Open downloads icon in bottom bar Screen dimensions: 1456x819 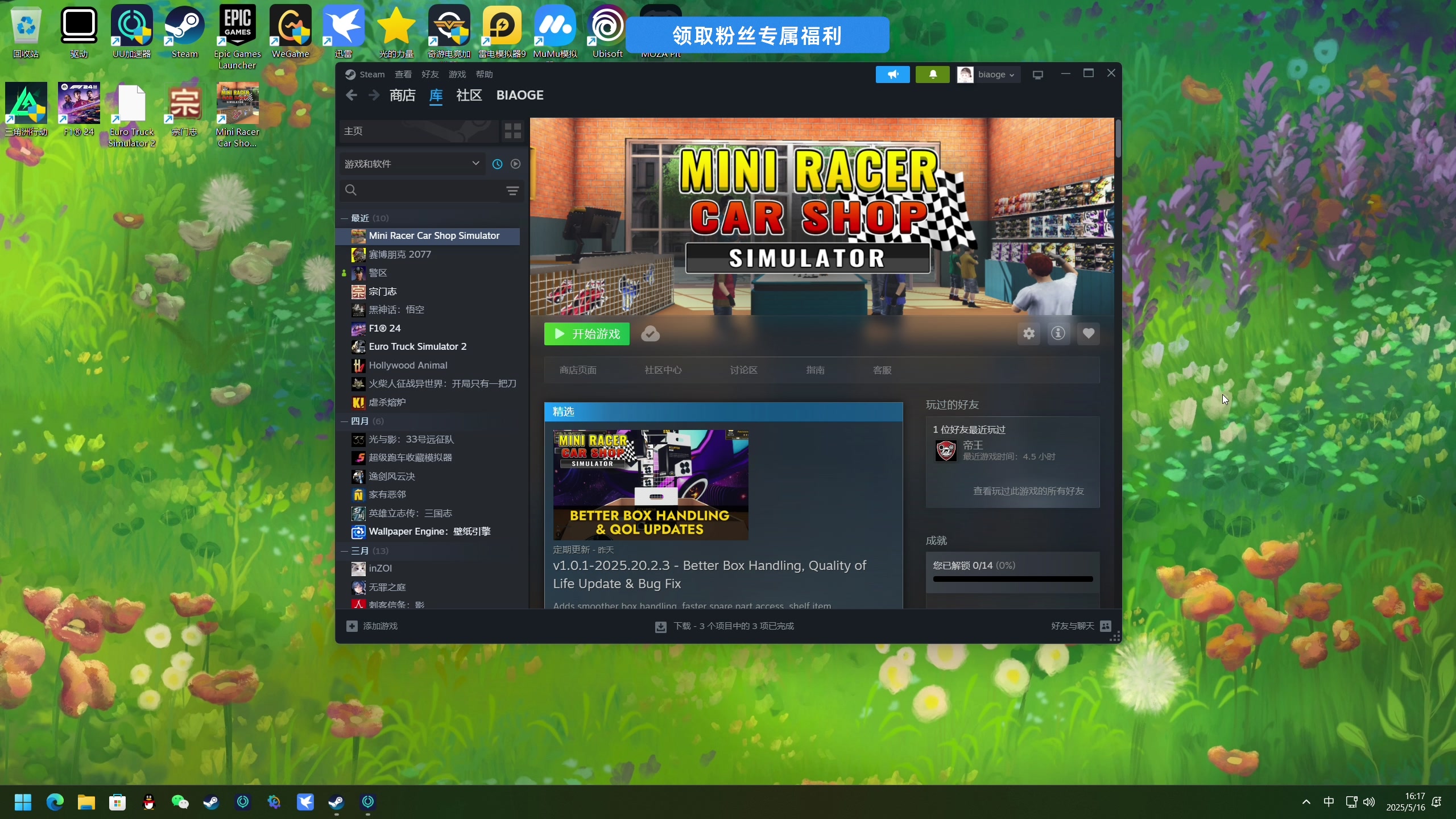tap(660, 627)
